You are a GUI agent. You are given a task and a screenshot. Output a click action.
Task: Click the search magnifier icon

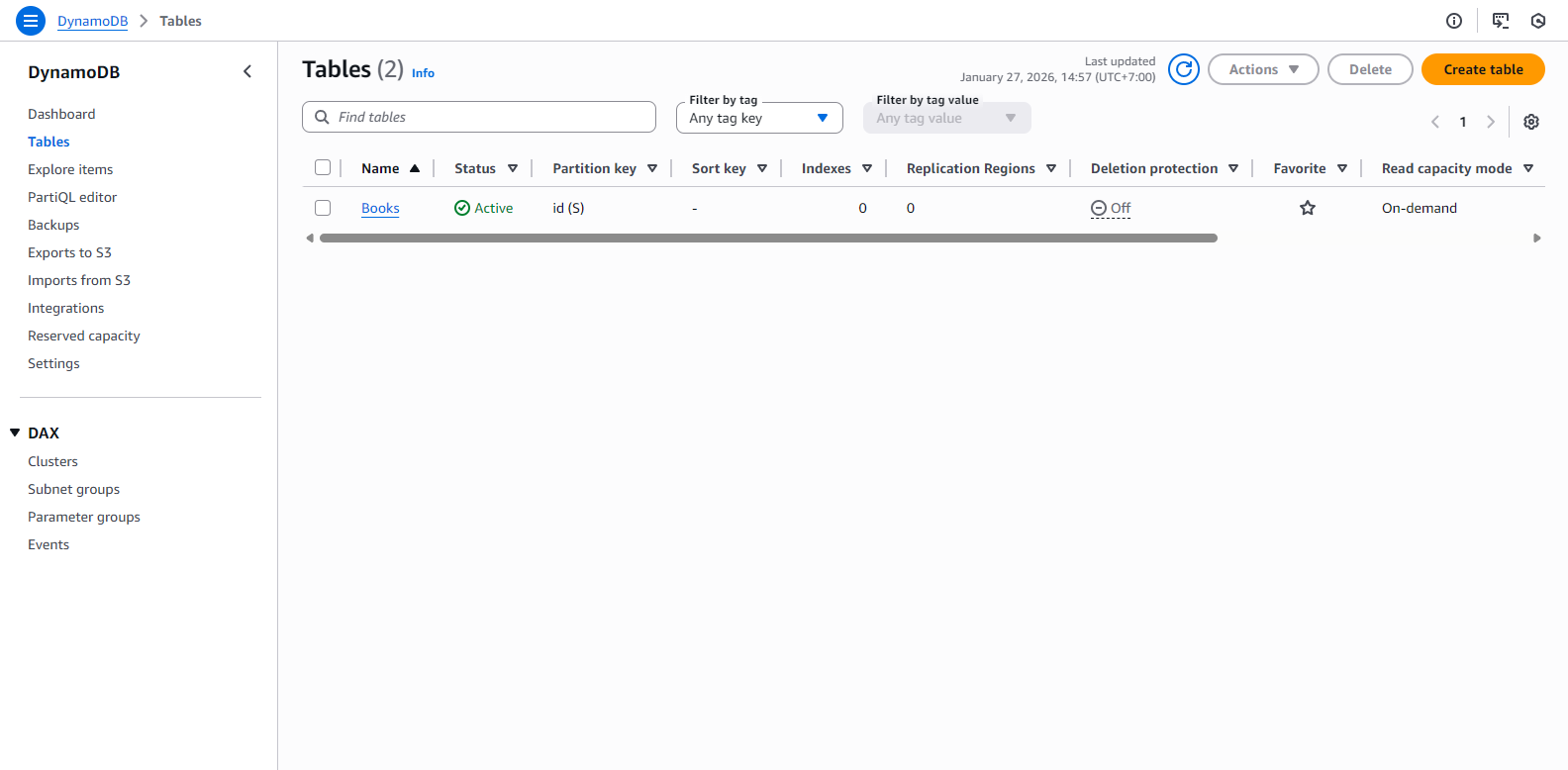point(322,117)
